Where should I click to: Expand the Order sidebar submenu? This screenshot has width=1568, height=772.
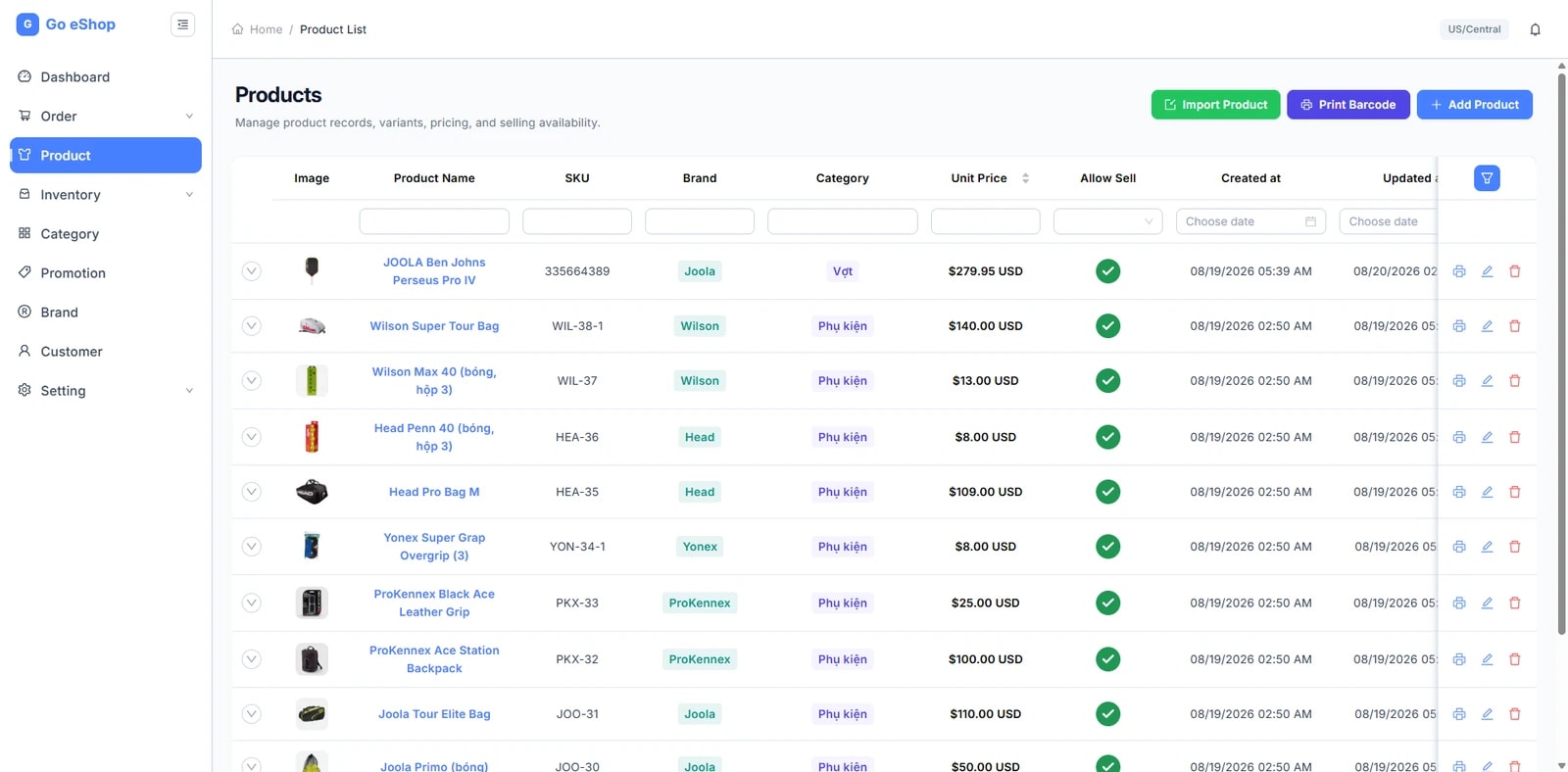[106, 116]
